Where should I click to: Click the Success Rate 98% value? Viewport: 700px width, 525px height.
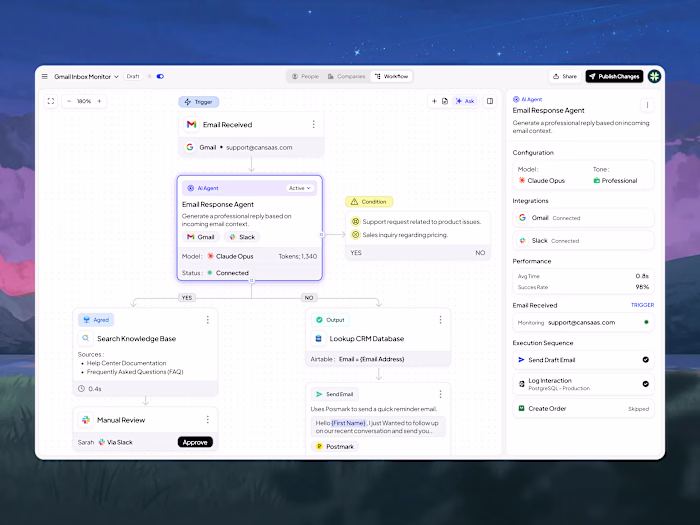642,287
